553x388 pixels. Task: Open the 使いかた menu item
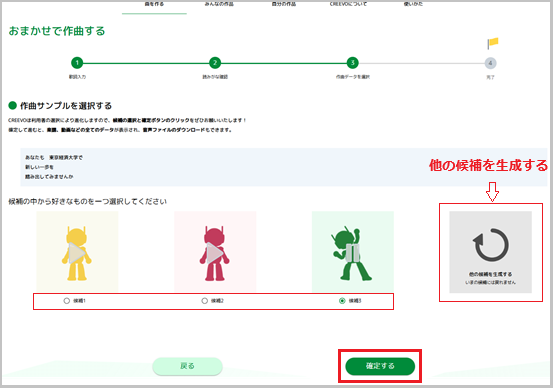coord(413,4)
